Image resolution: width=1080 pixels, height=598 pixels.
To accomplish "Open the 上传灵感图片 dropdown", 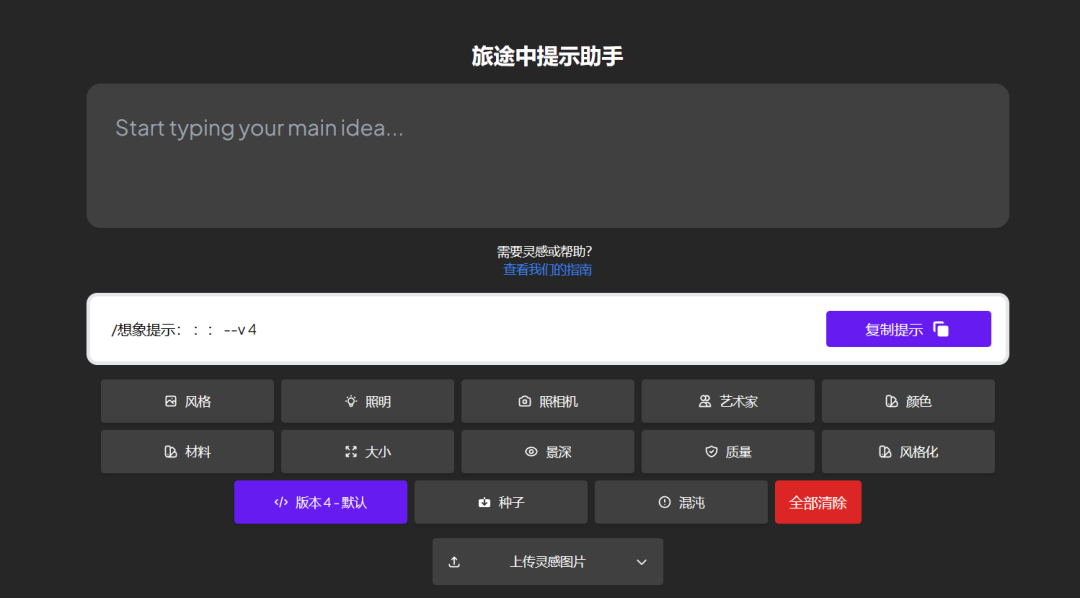I will (548, 561).
